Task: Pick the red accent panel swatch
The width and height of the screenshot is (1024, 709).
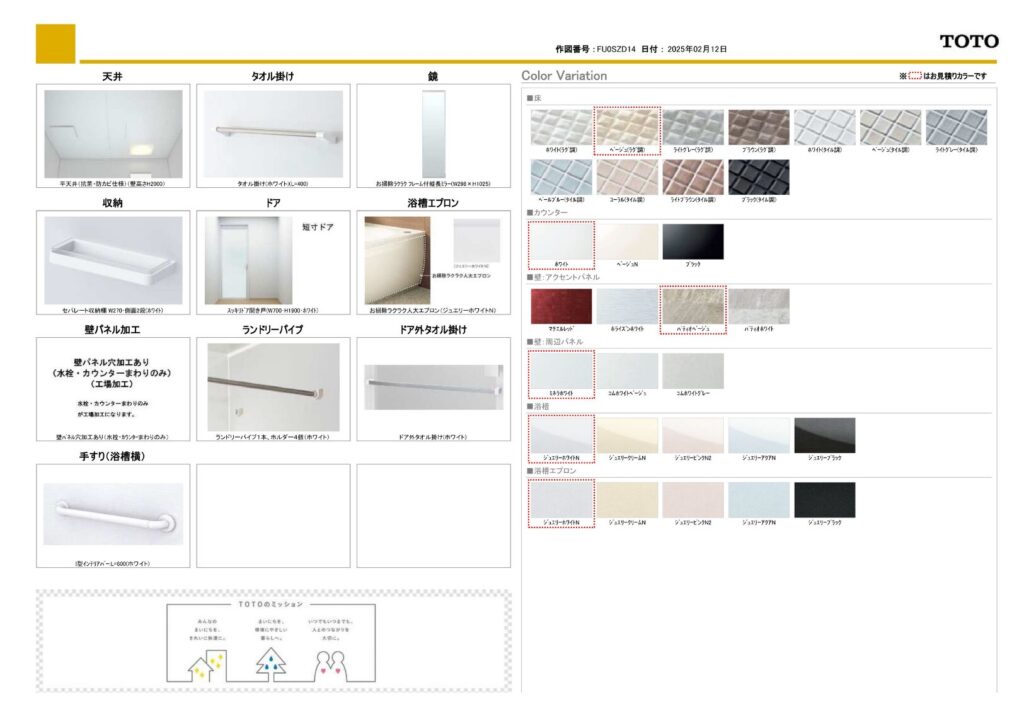Action: tap(560, 306)
